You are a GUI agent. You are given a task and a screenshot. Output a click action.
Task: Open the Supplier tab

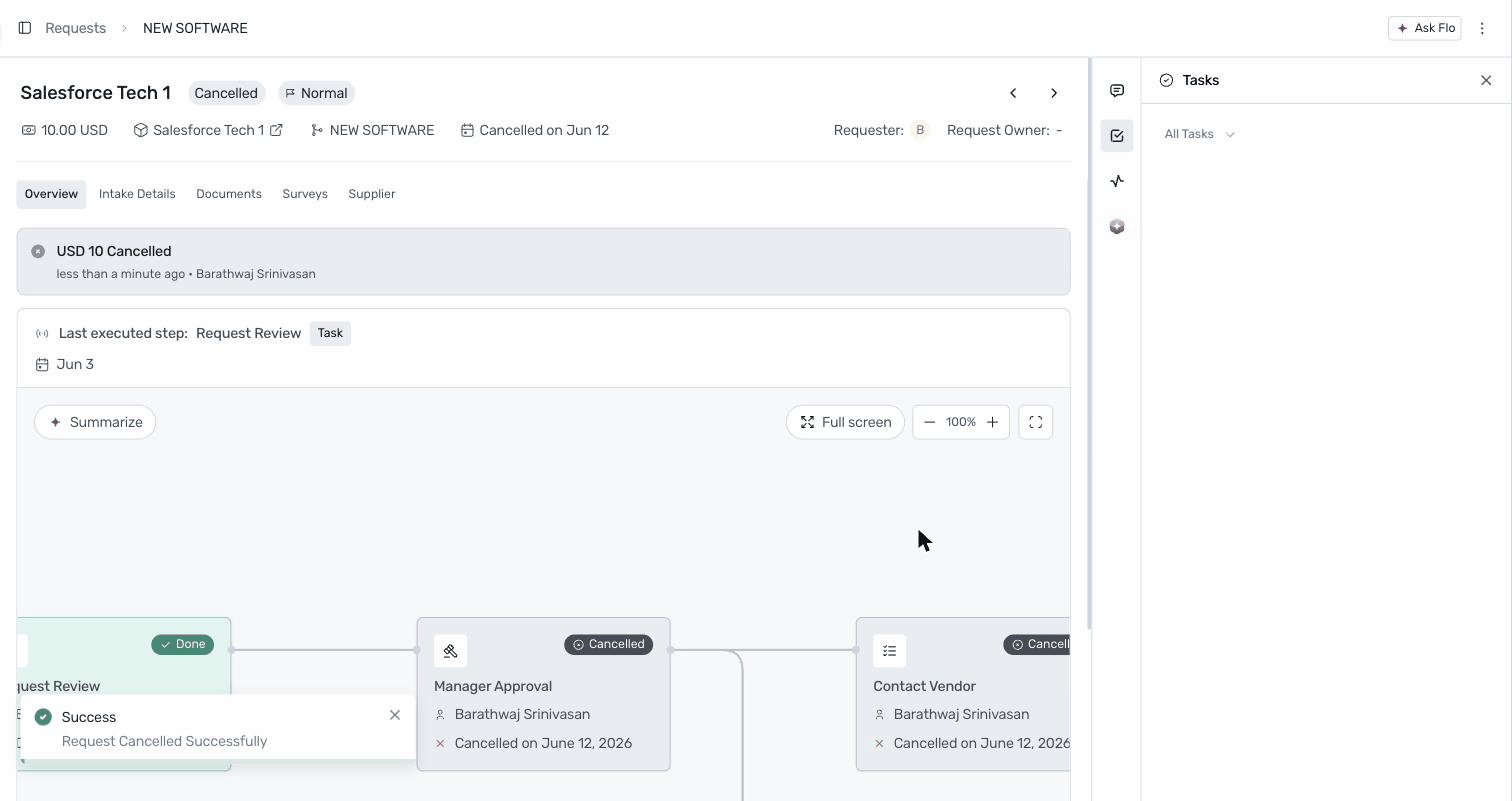pos(372,194)
